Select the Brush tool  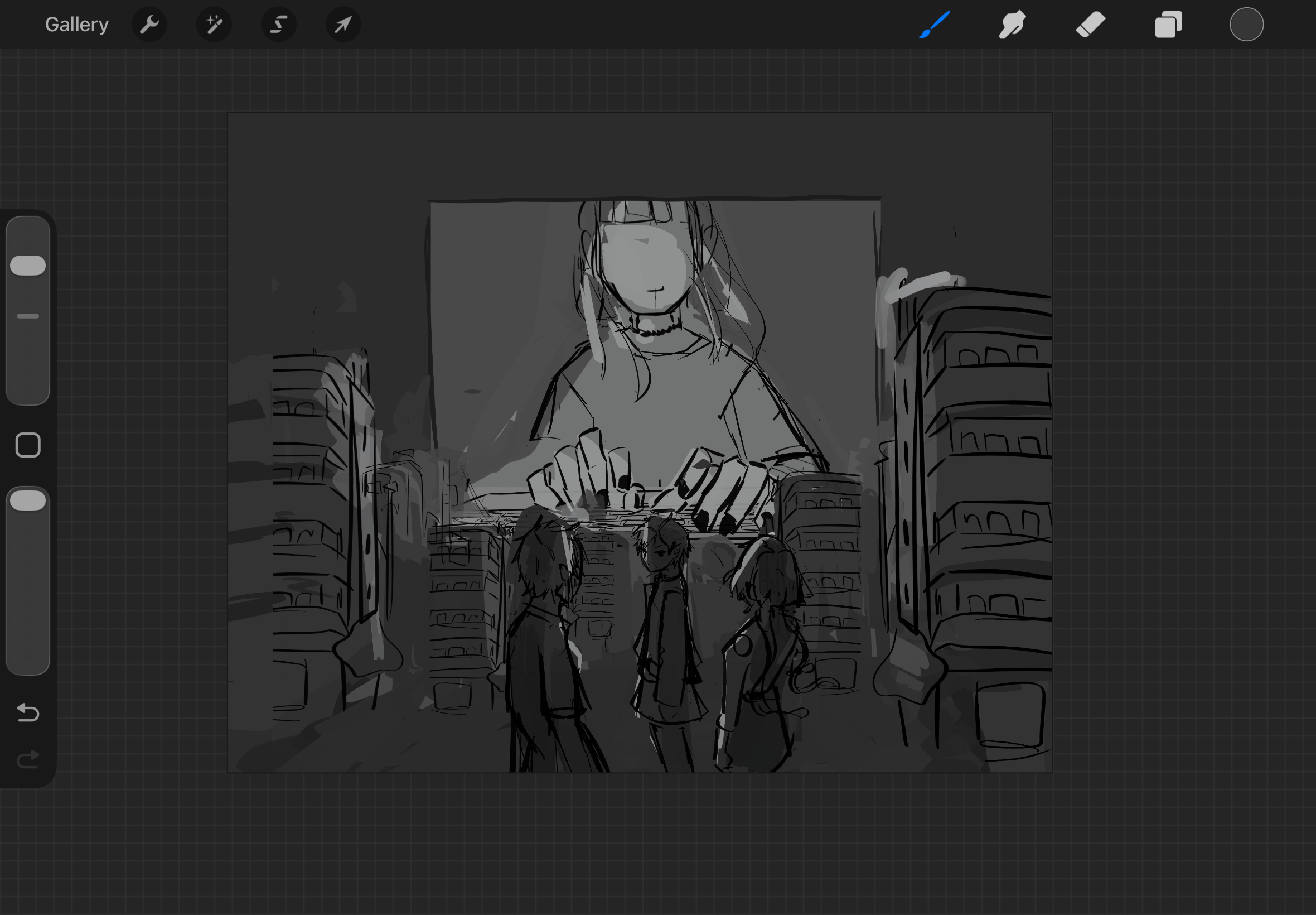(x=935, y=25)
